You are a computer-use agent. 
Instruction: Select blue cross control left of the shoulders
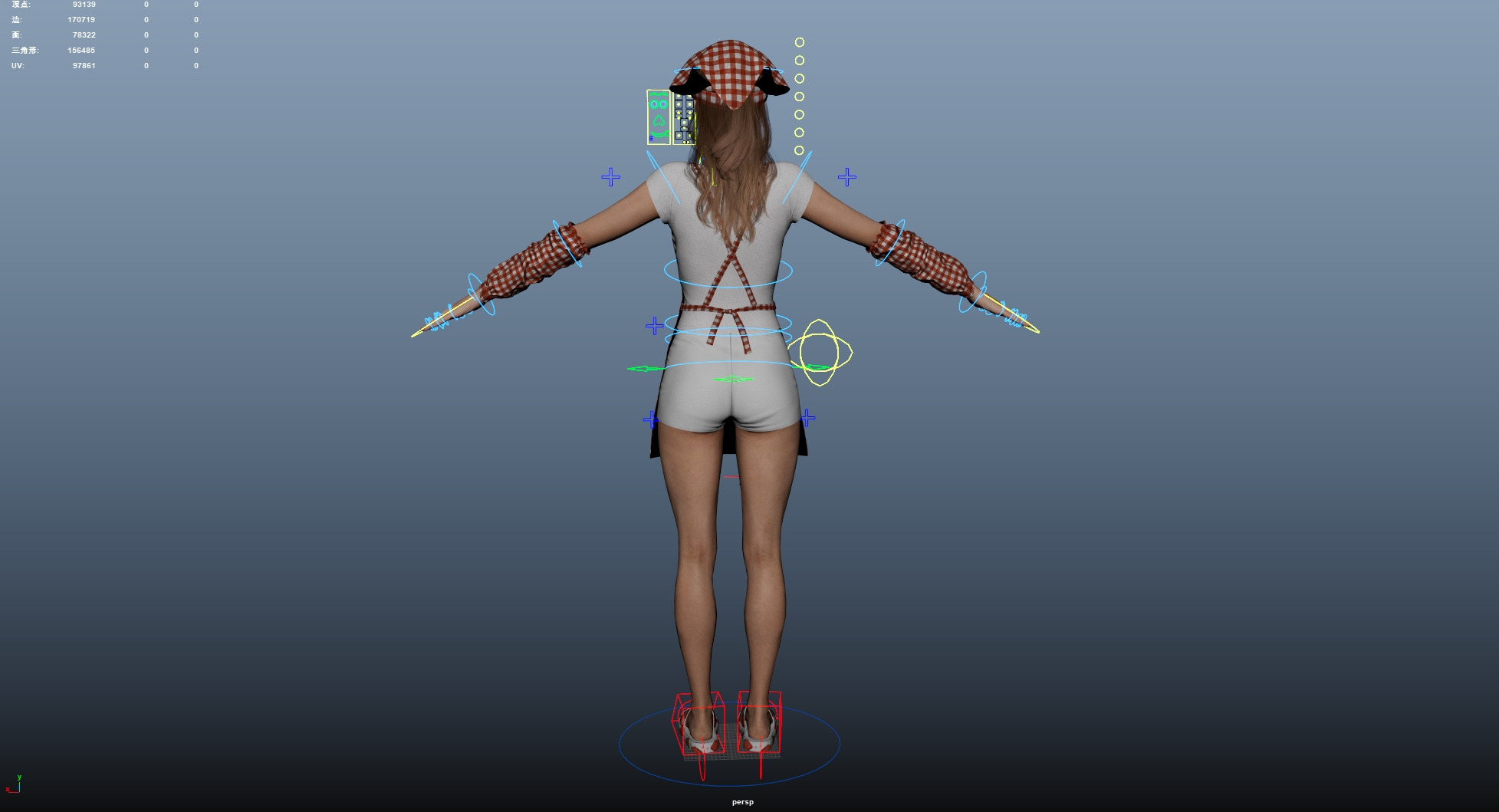click(x=610, y=177)
